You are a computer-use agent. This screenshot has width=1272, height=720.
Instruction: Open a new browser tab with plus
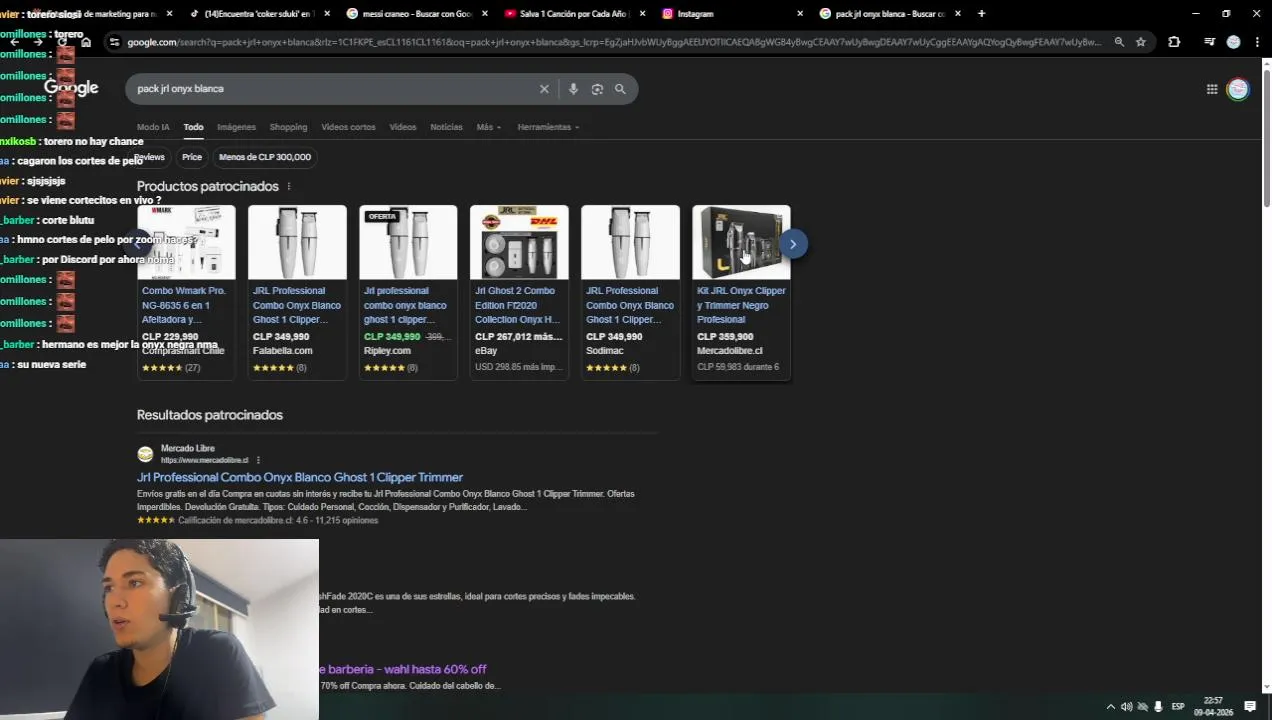981,13
